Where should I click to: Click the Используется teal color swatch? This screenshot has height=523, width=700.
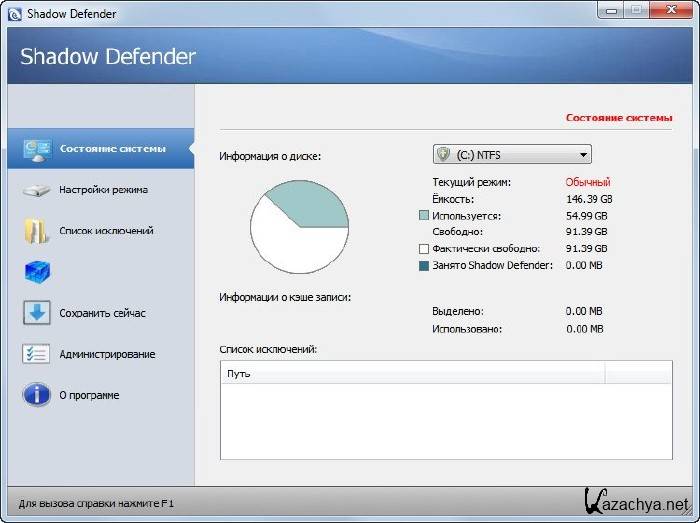[424, 216]
